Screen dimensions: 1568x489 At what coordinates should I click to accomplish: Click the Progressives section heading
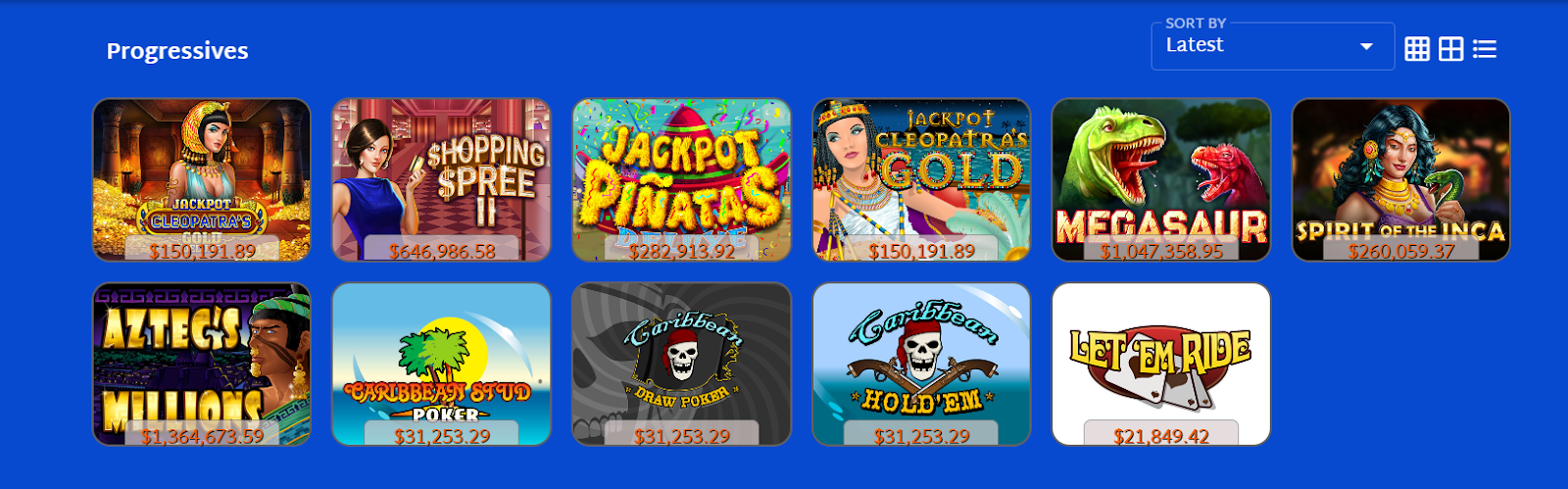(177, 51)
